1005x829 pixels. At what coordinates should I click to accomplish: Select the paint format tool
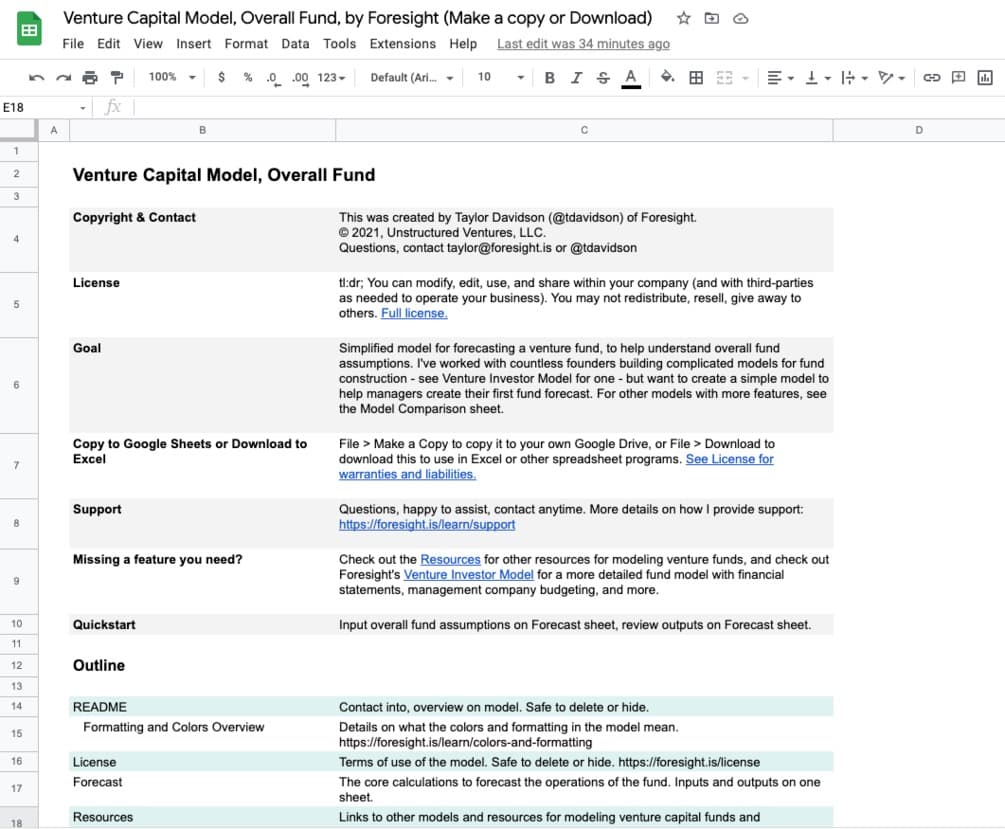click(116, 77)
